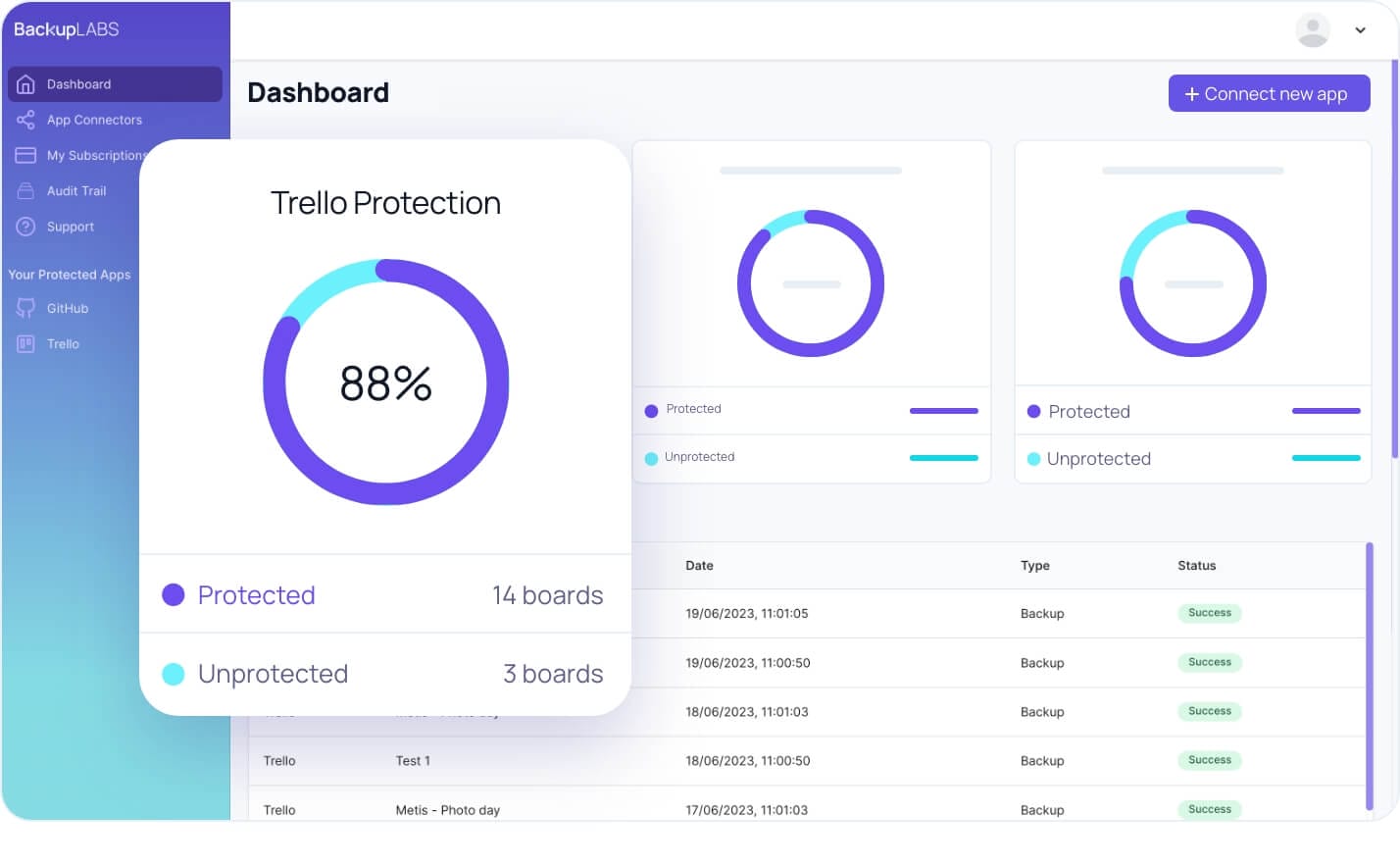
Task: Click the table's vertical scrollbar
Action: coord(1370,677)
